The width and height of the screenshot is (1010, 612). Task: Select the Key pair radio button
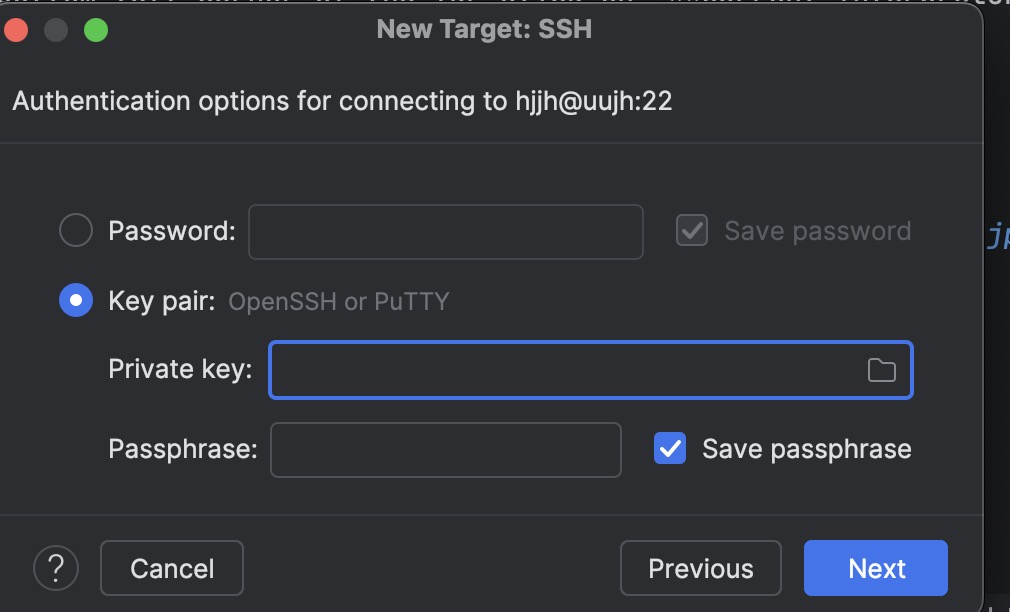click(x=76, y=300)
